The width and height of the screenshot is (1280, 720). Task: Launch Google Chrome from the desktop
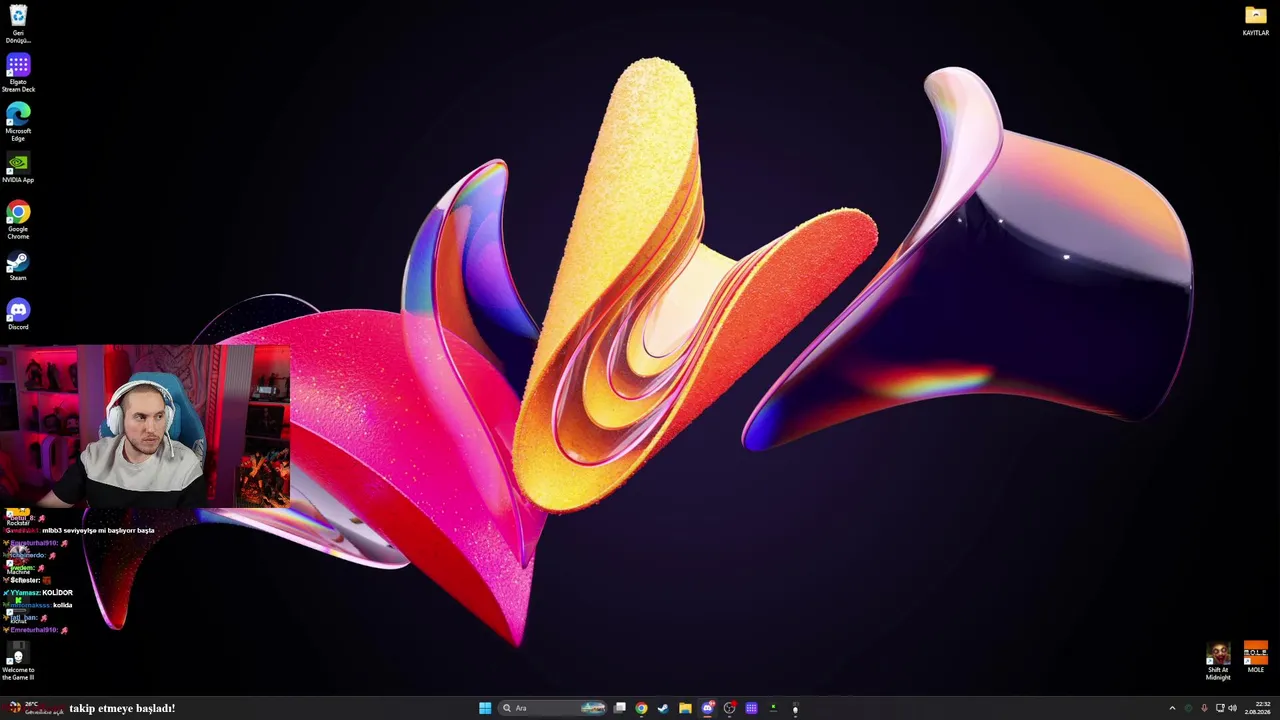tap(18, 220)
